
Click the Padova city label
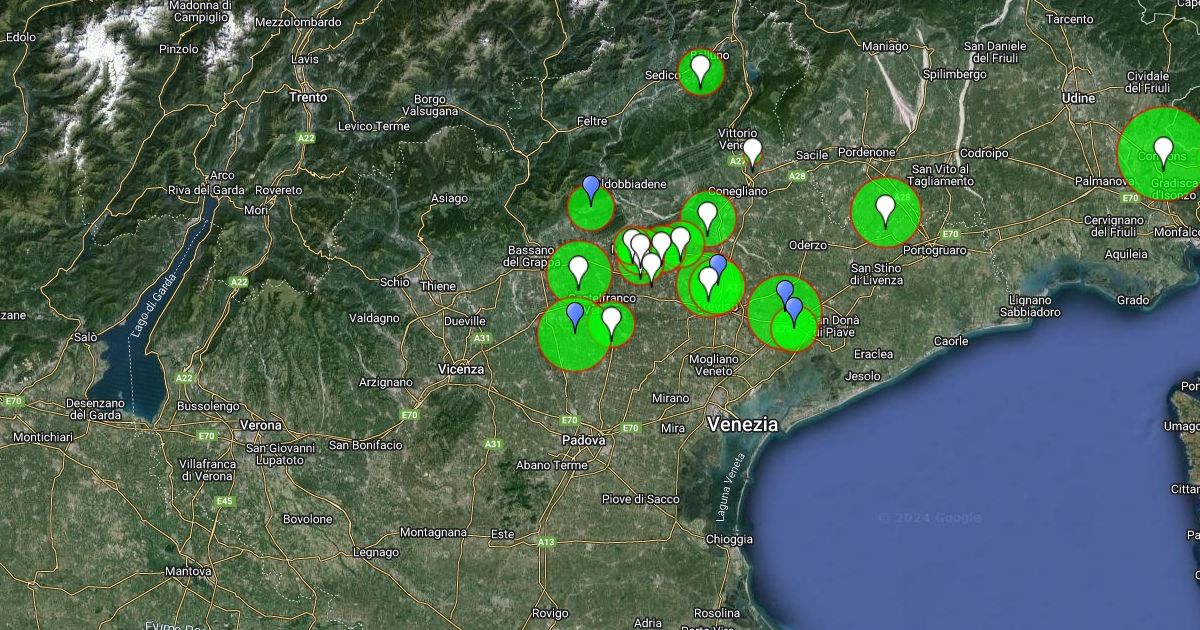tap(583, 440)
